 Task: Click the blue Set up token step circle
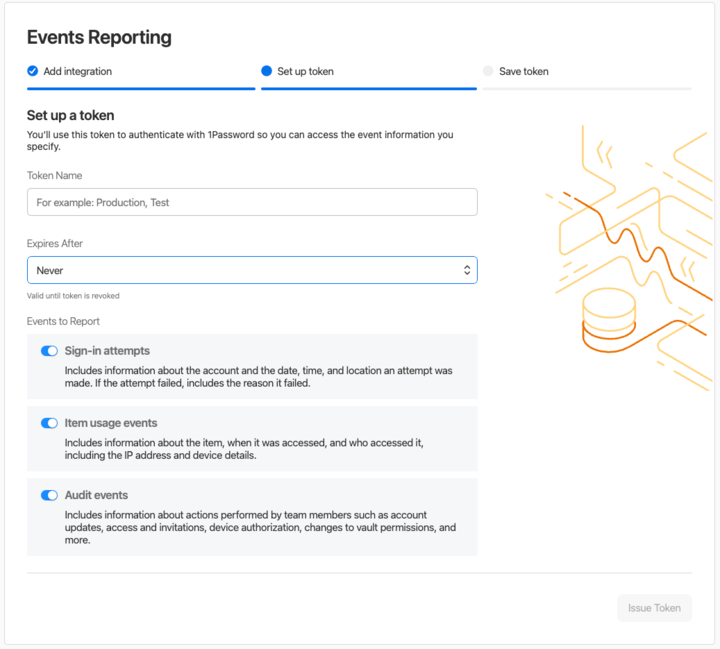(266, 71)
